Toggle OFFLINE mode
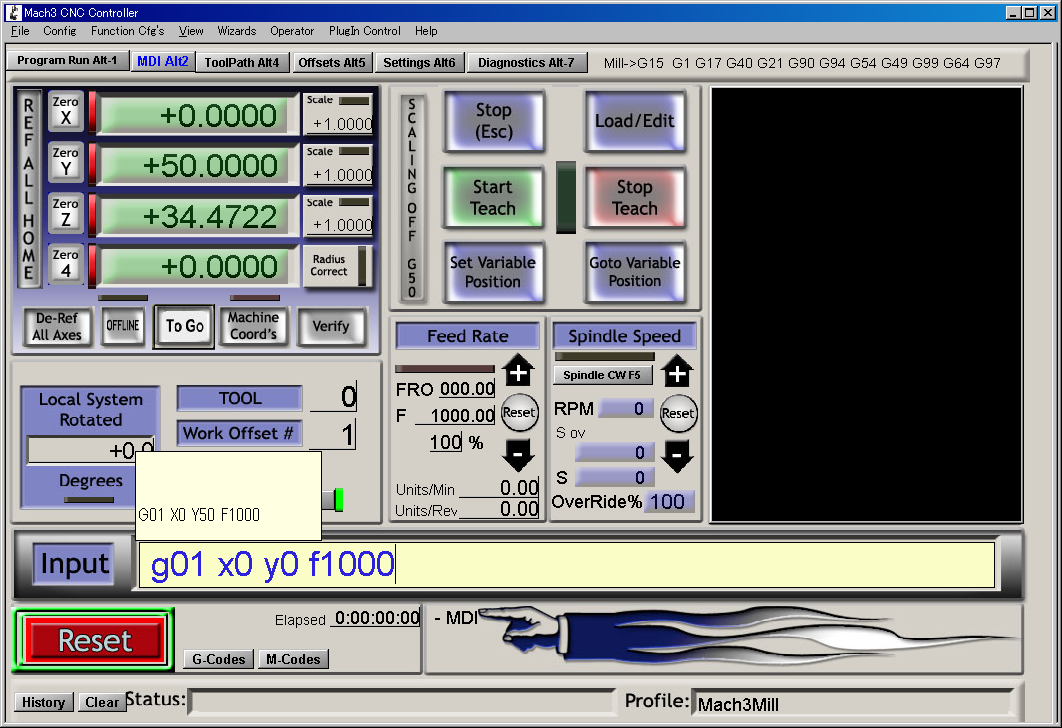This screenshot has width=1062, height=728. (122, 326)
